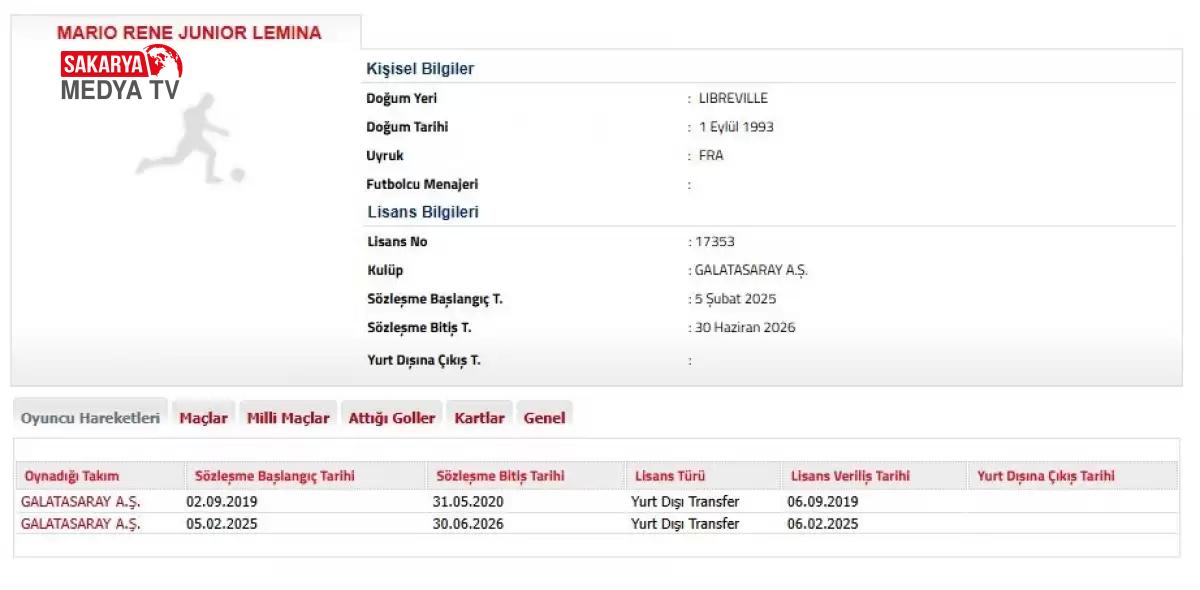This screenshot has height=590, width=1200.
Task: Open Galatasaray A.Ş. link in 2019 row
Action: [x=81, y=502]
